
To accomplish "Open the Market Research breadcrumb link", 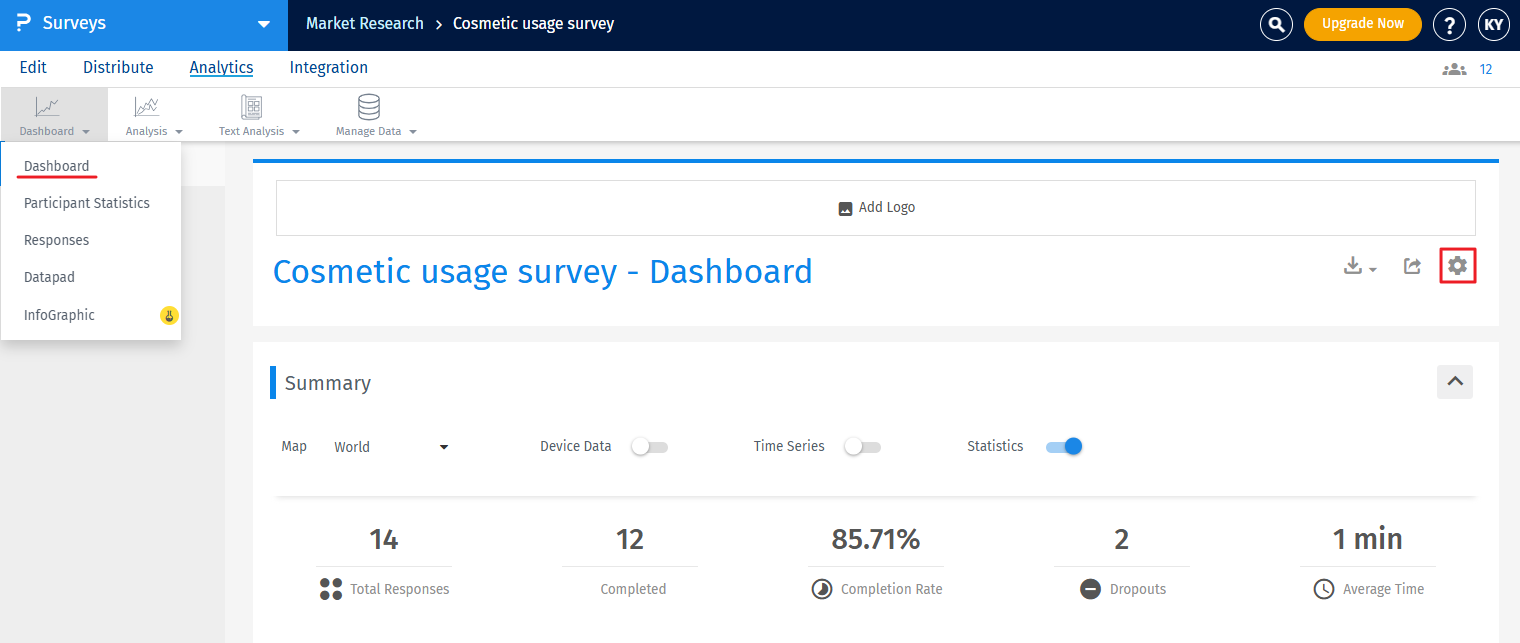I will click(364, 23).
